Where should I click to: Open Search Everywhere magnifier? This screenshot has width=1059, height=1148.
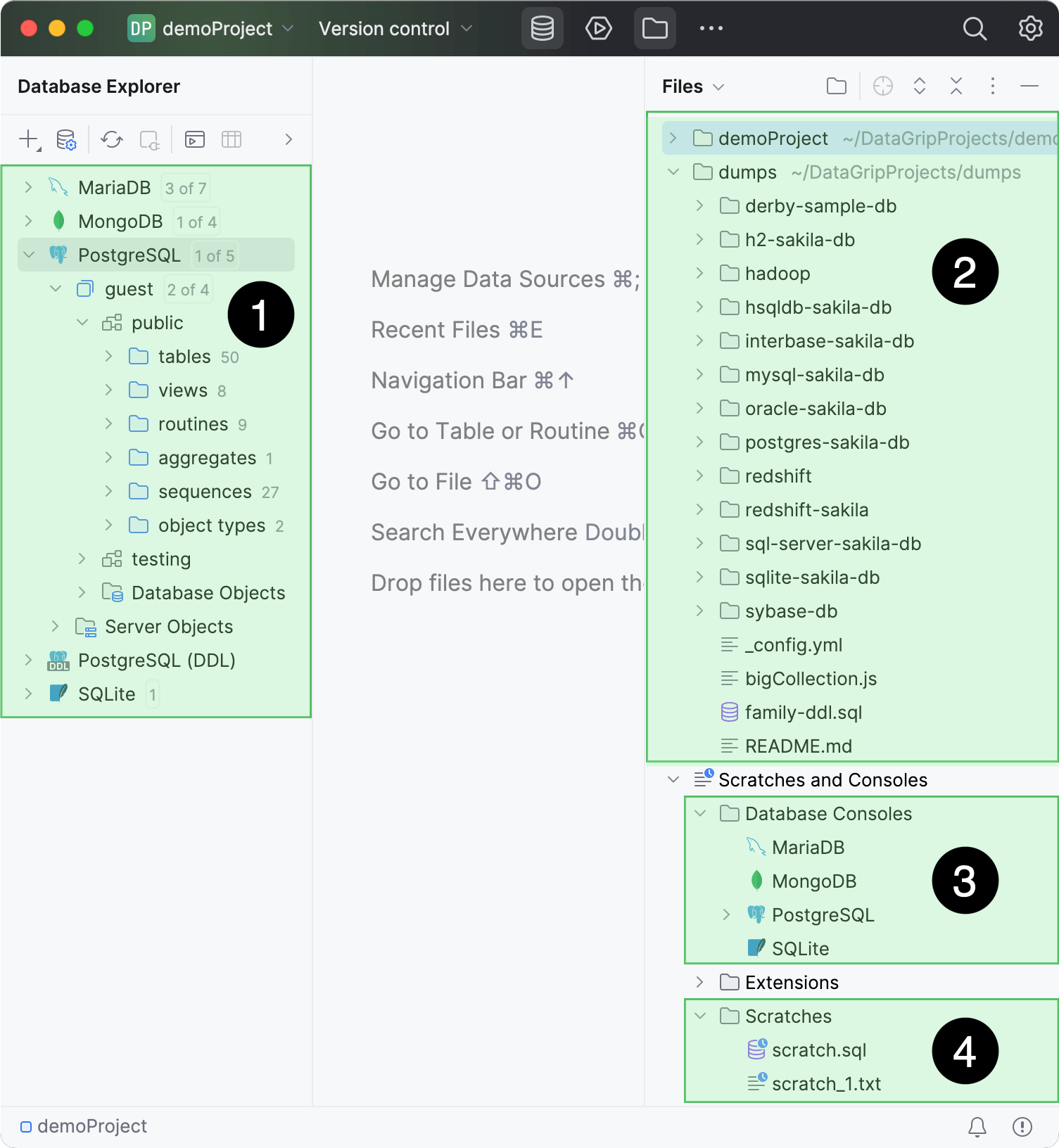coord(975,29)
